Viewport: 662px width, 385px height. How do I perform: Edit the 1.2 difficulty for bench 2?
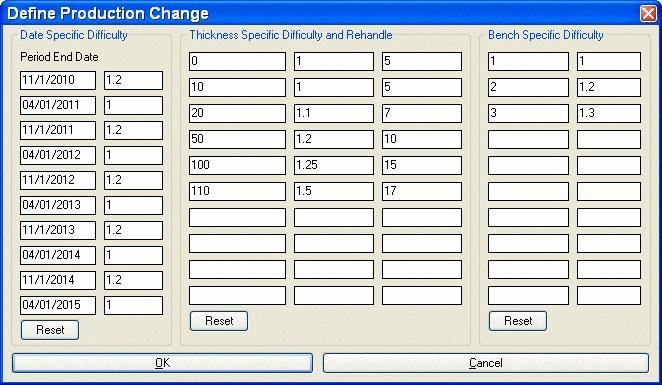(609, 87)
